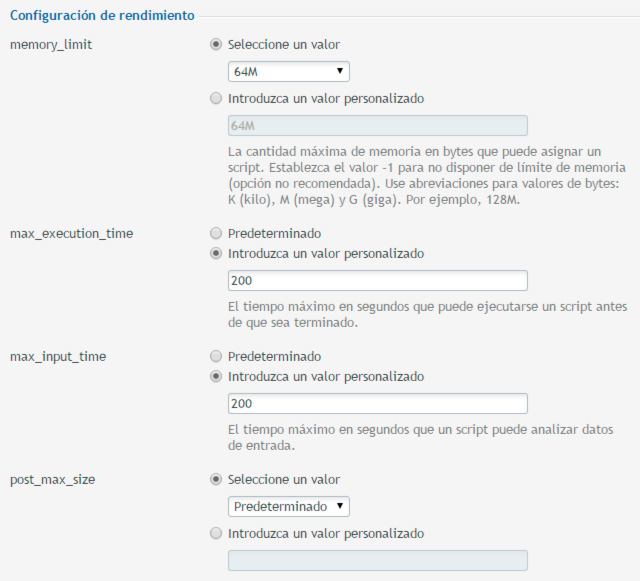Select max_execution_time custom value radio button
Image resolution: width=640 pixels, height=581 pixels.
coord(216,253)
